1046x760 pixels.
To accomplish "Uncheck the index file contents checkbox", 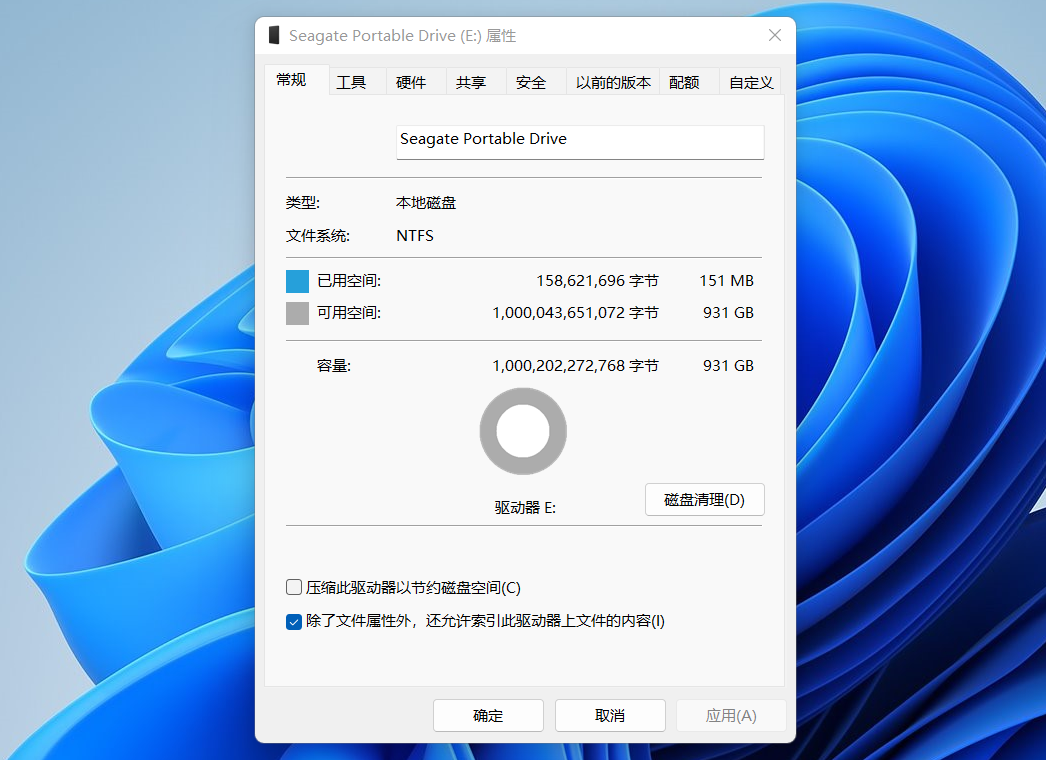I will (294, 621).
